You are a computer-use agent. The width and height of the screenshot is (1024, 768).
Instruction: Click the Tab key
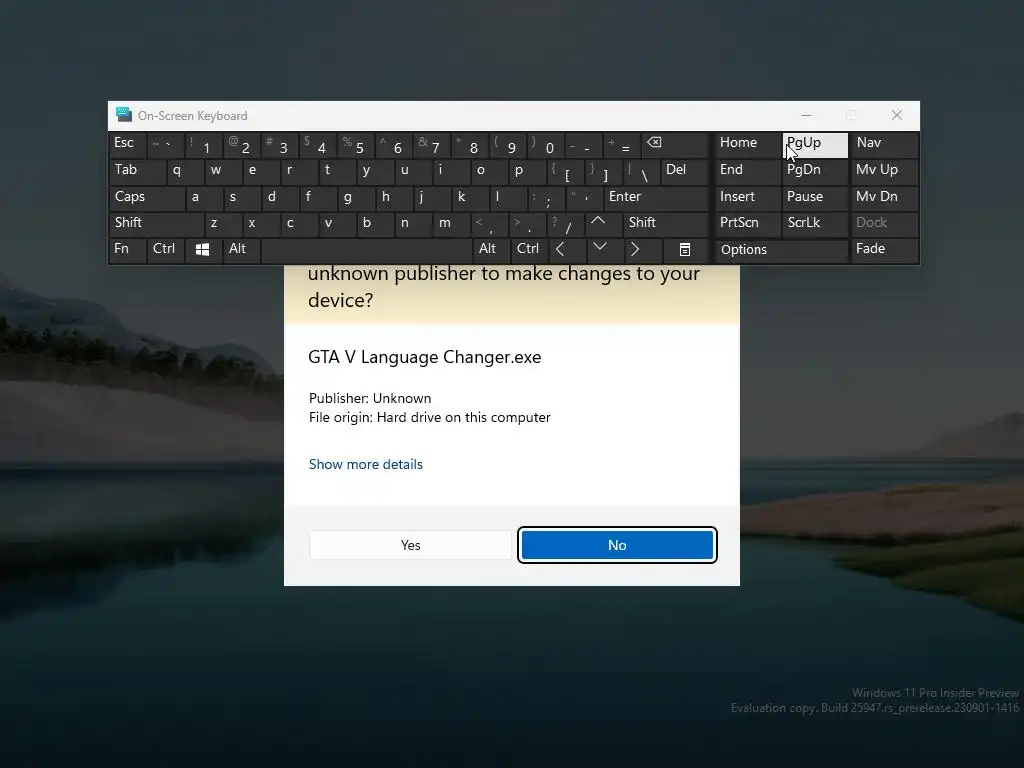[x=136, y=170]
